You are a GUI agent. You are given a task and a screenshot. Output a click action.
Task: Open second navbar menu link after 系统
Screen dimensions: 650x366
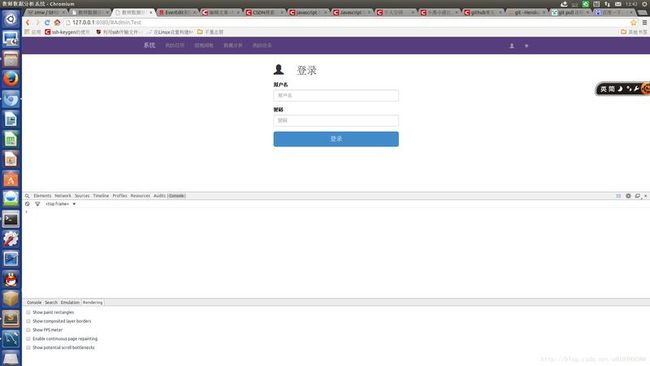[175, 45]
